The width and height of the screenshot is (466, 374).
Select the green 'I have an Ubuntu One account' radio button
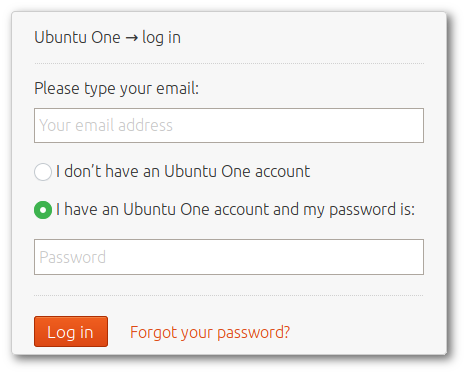coord(43,210)
